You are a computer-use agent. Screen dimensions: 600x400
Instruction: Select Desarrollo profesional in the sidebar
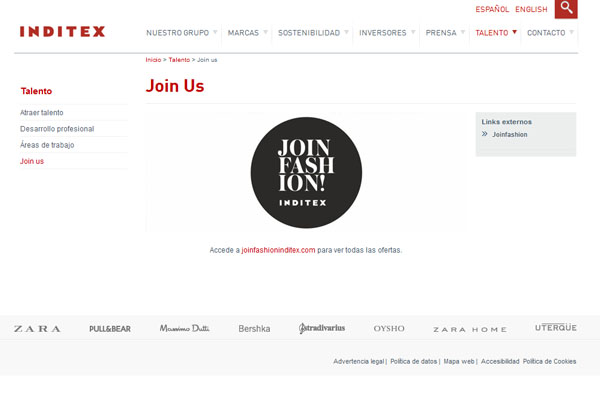click(57, 129)
